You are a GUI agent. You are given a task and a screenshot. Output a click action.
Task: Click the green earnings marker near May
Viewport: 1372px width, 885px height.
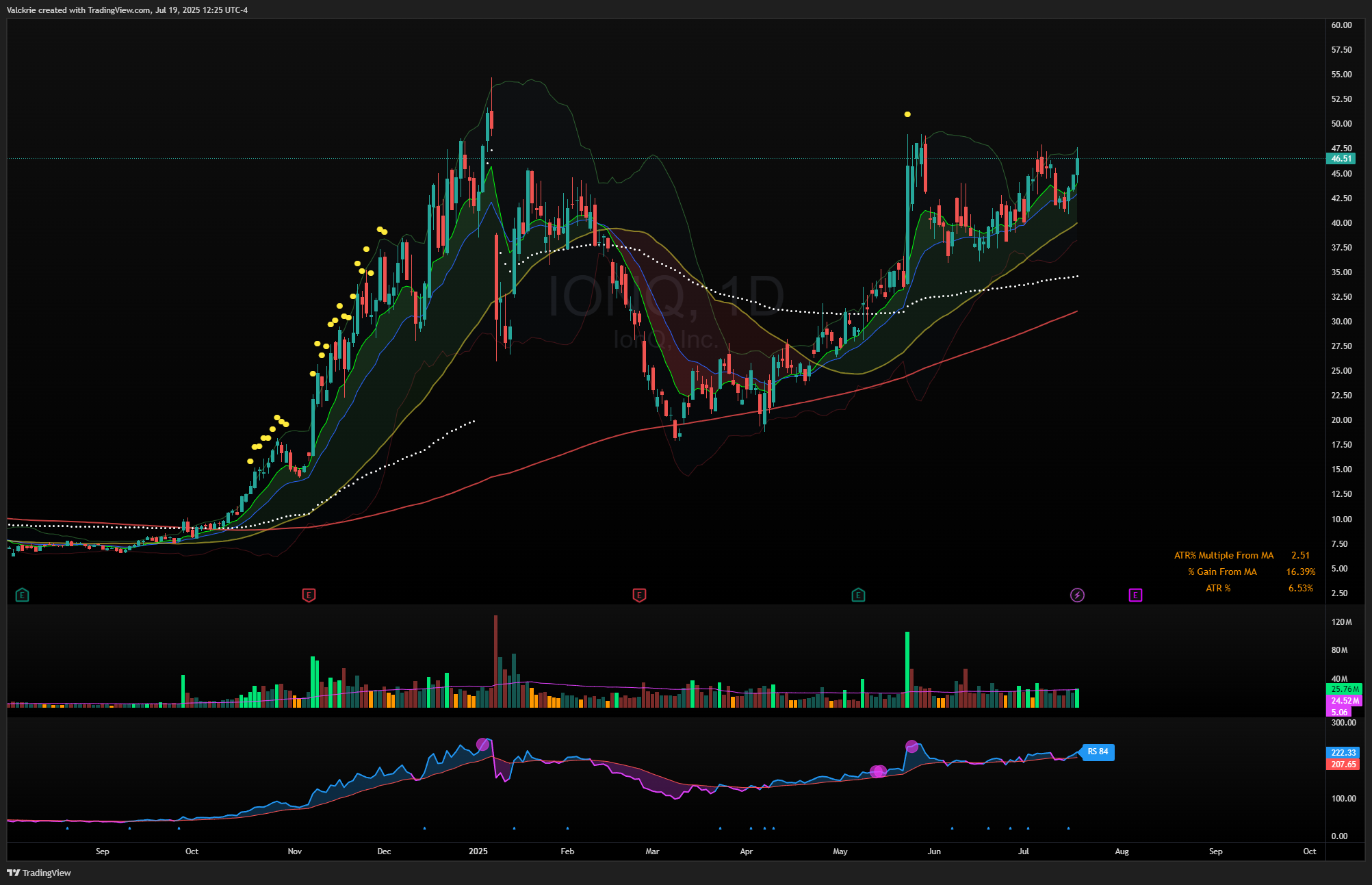[858, 595]
